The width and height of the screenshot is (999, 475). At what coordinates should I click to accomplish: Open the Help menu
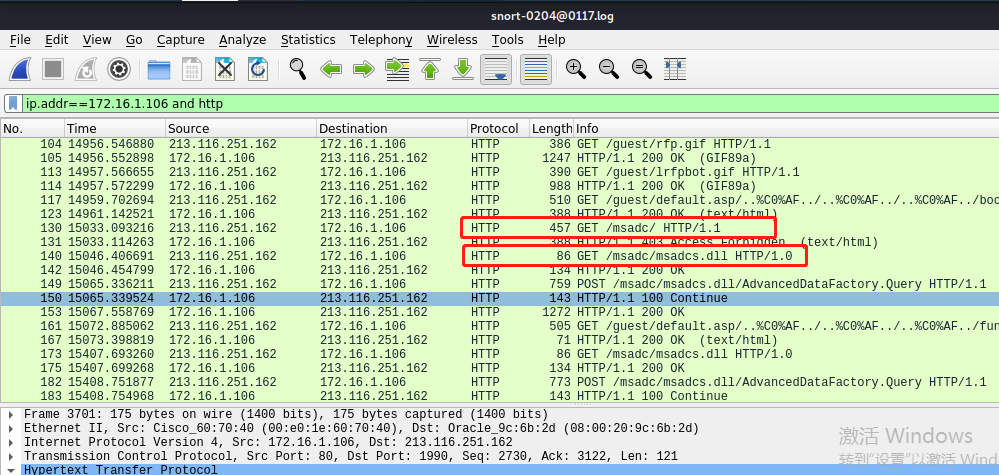click(552, 39)
